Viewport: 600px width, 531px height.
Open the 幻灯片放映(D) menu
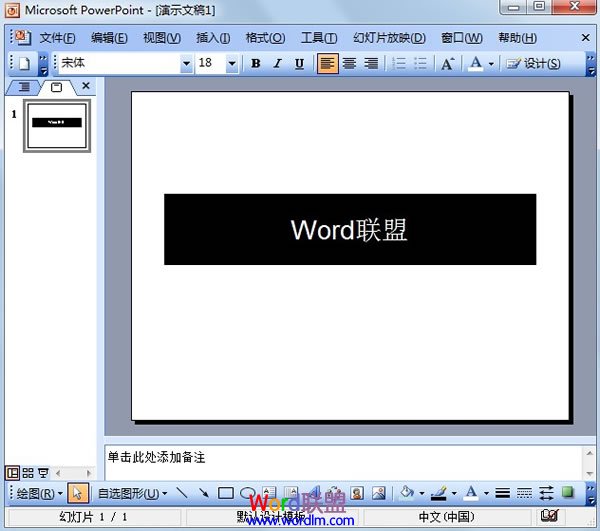tap(389, 38)
